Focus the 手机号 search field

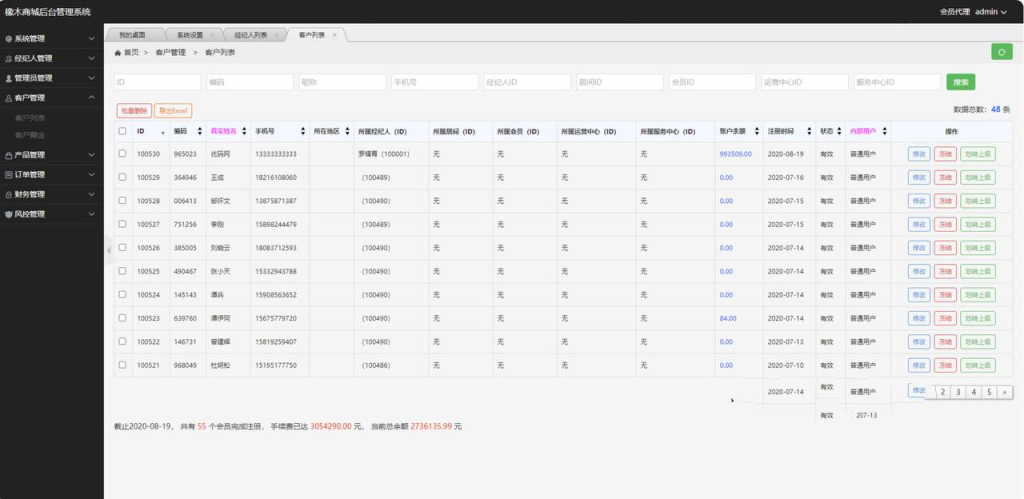[x=435, y=82]
